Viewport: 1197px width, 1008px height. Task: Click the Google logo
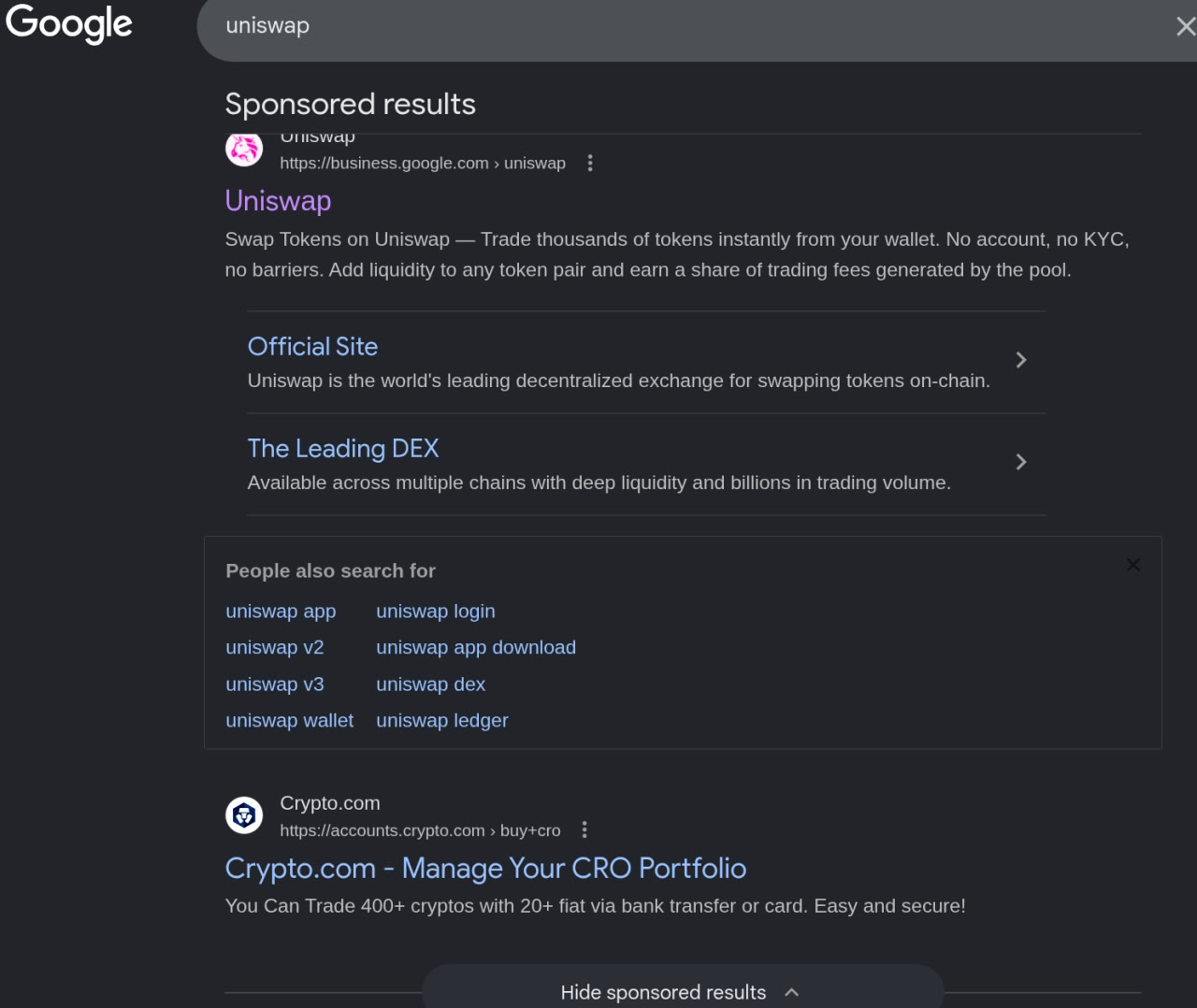click(x=69, y=24)
